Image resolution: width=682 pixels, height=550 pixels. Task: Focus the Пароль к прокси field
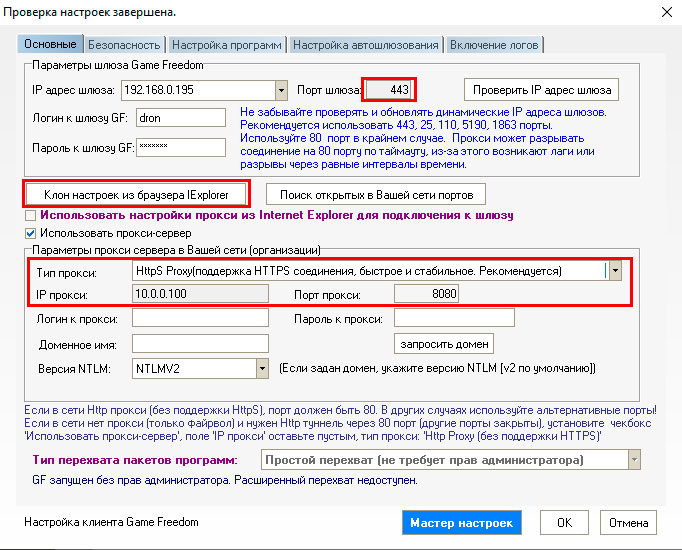coord(454,318)
